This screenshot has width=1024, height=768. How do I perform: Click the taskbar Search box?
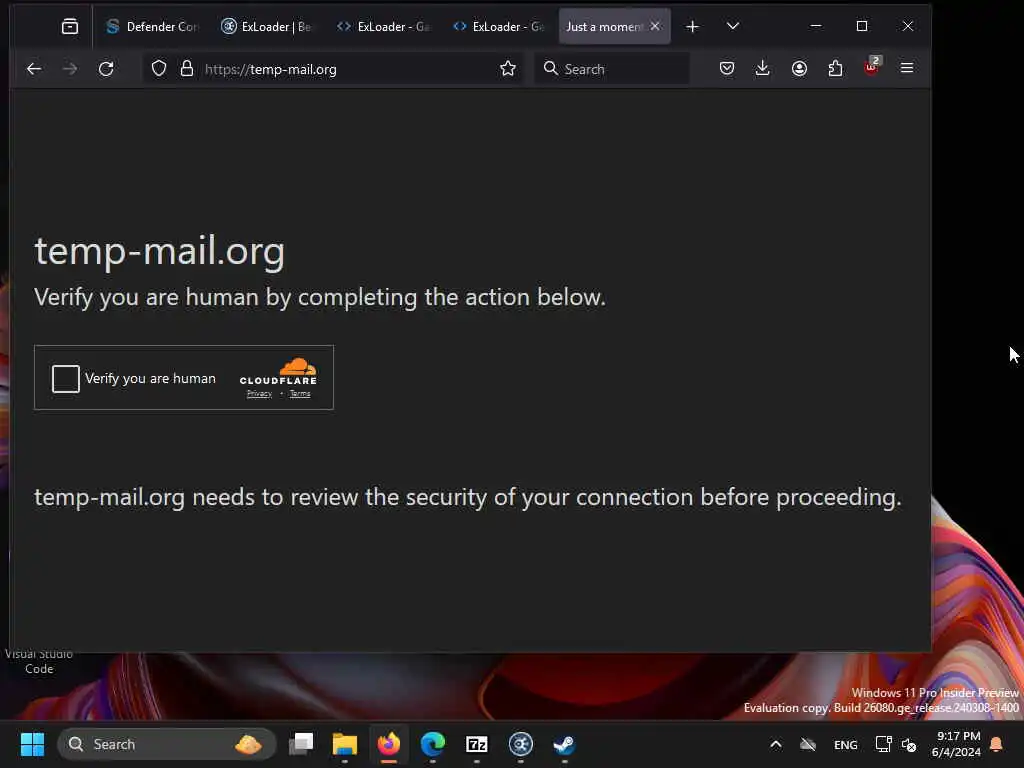[167, 744]
